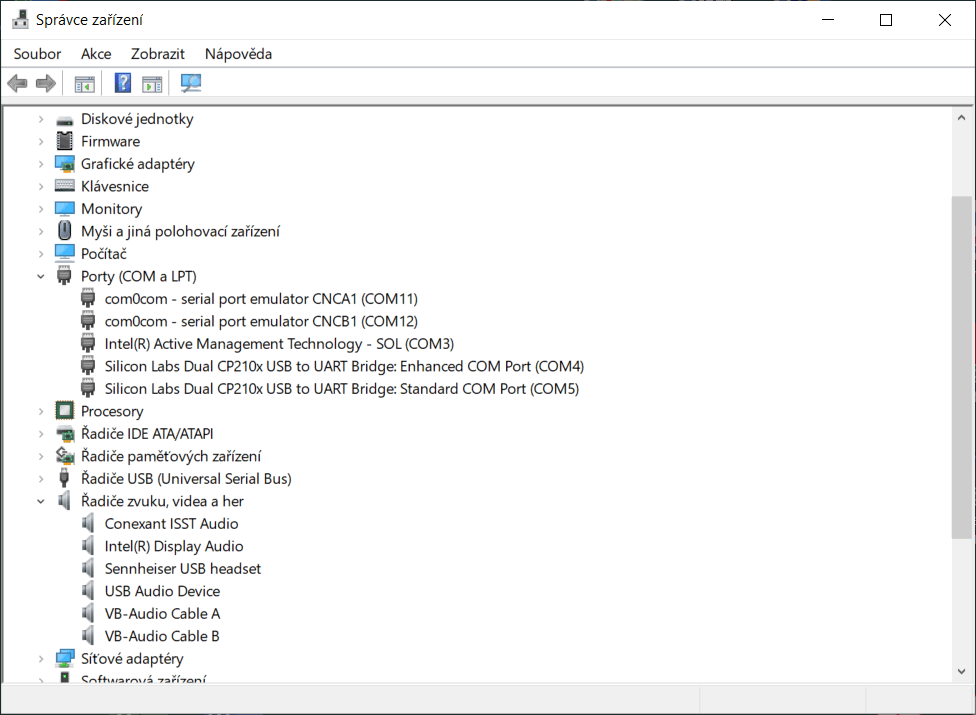
Task: Open the Nápověda menu
Action: pyautogui.click(x=238, y=54)
